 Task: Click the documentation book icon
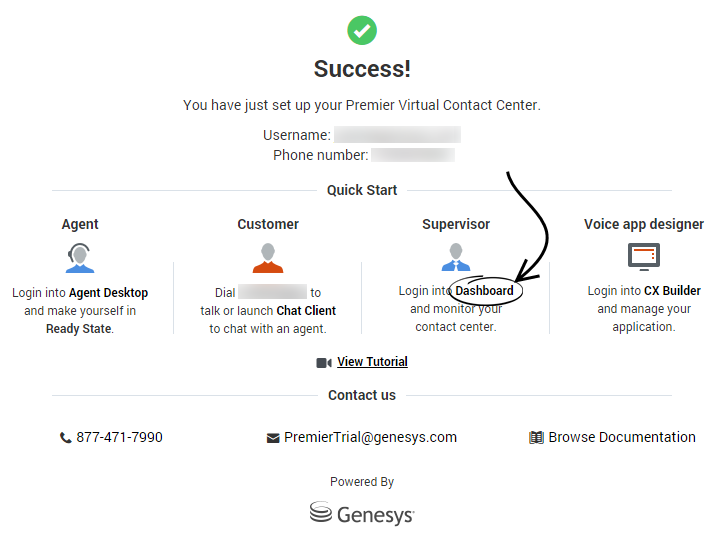click(x=536, y=438)
